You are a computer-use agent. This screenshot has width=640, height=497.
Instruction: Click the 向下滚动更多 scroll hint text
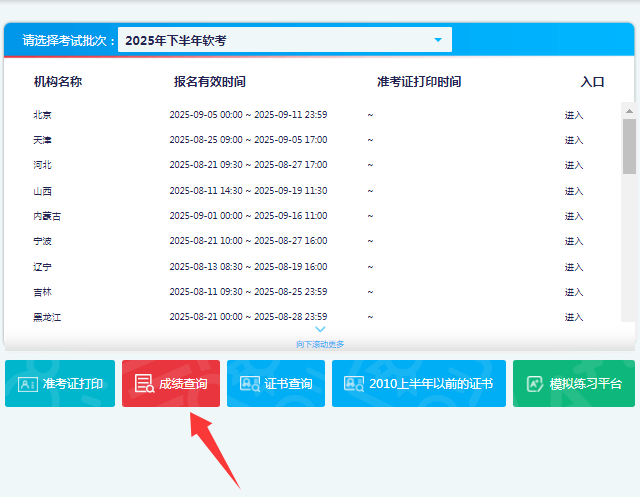320,344
